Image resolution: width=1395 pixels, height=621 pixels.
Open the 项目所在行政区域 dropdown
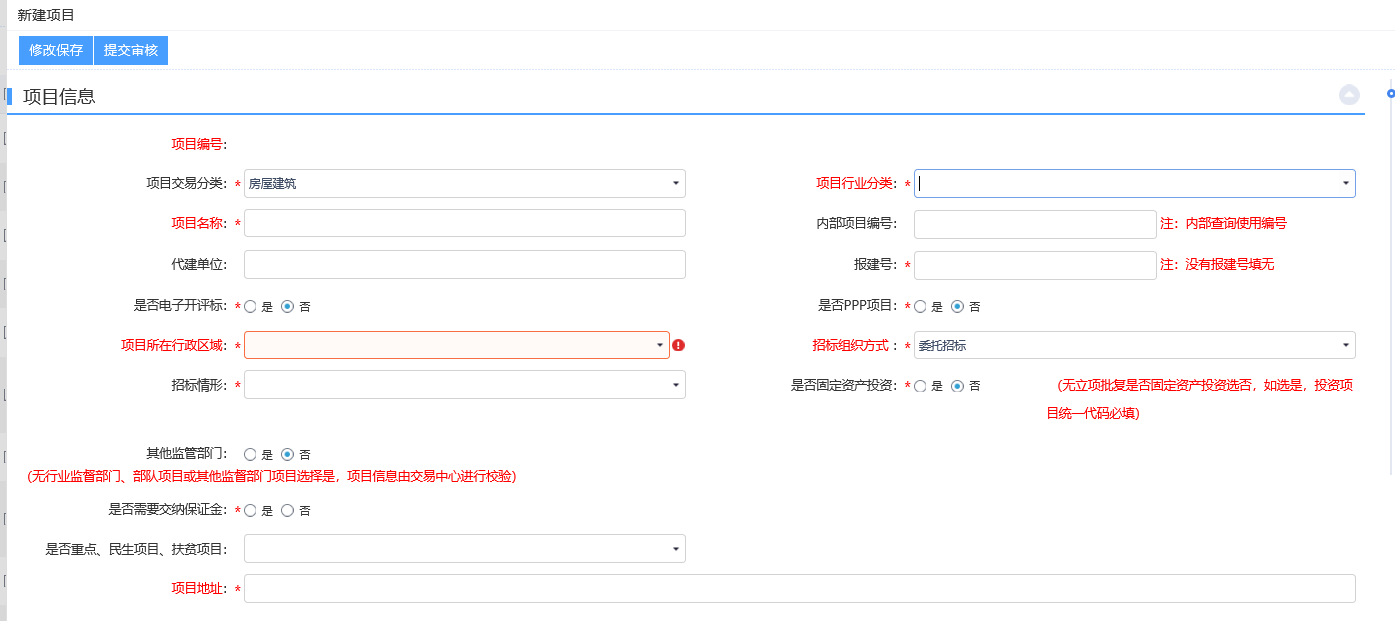[456, 345]
